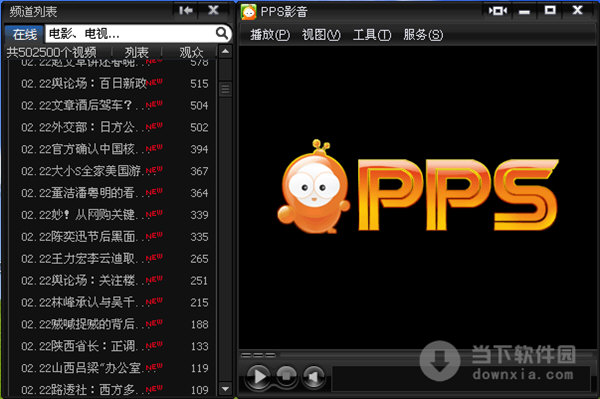The height and width of the screenshot is (399, 600).
Task: Click viewer count 335
Action: tap(199, 237)
